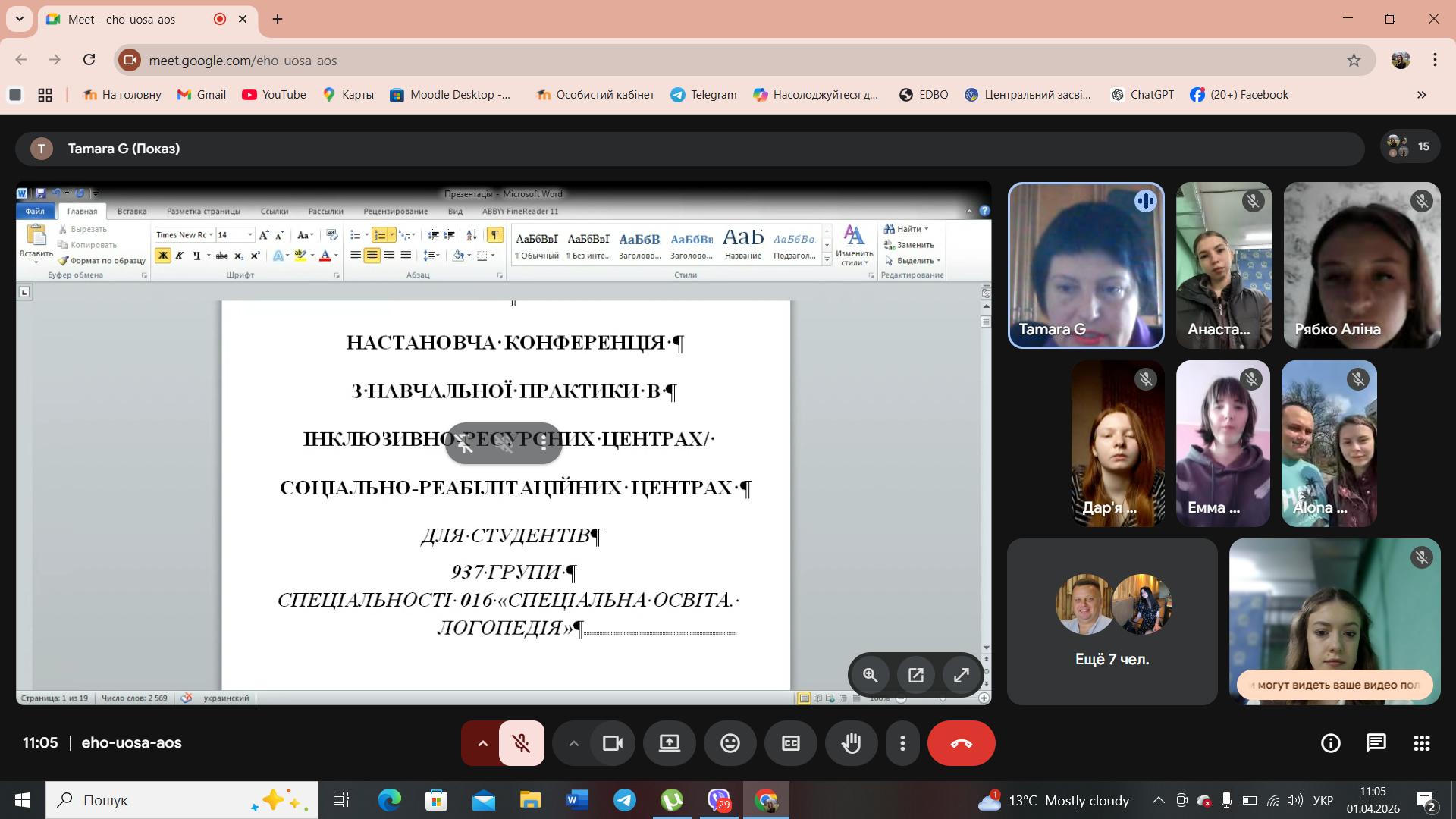
Task: Show all bookmarks overflow chevron
Action: (1421, 95)
